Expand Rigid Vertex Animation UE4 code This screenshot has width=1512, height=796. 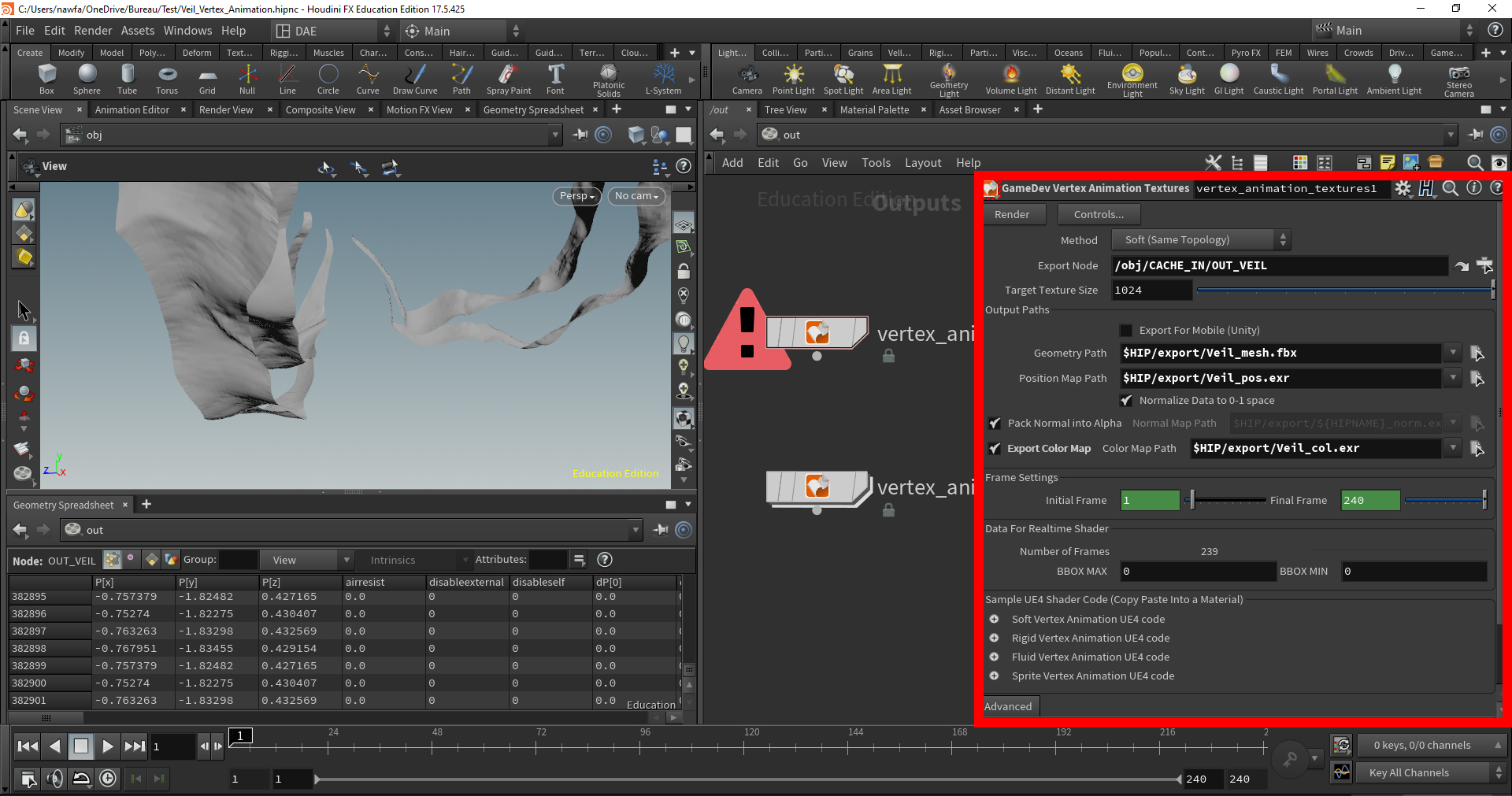[994, 639]
